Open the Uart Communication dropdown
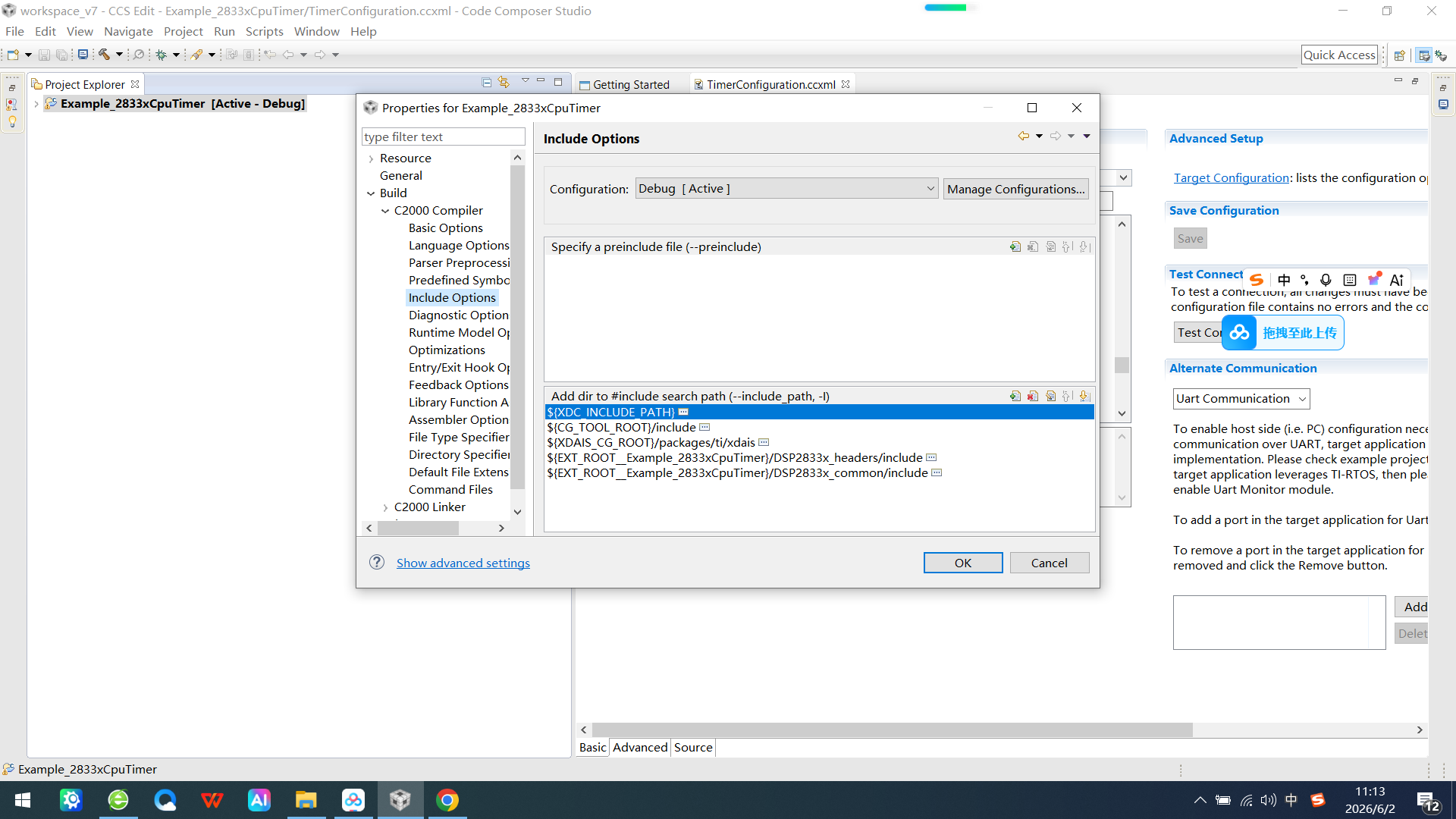The image size is (1456, 819). point(1241,399)
